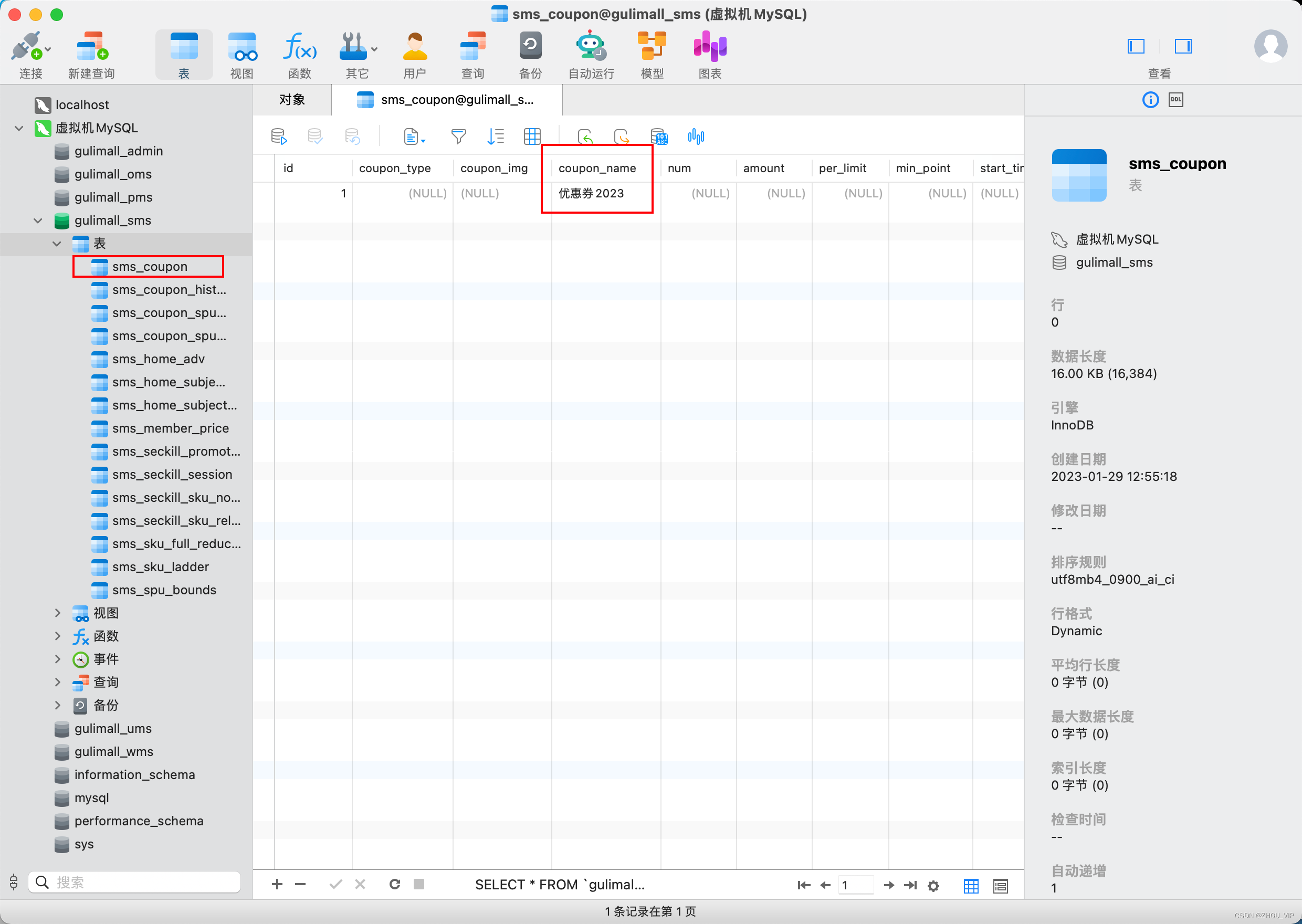
Task: Click the sidebar search field
Action: [x=134, y=882]
